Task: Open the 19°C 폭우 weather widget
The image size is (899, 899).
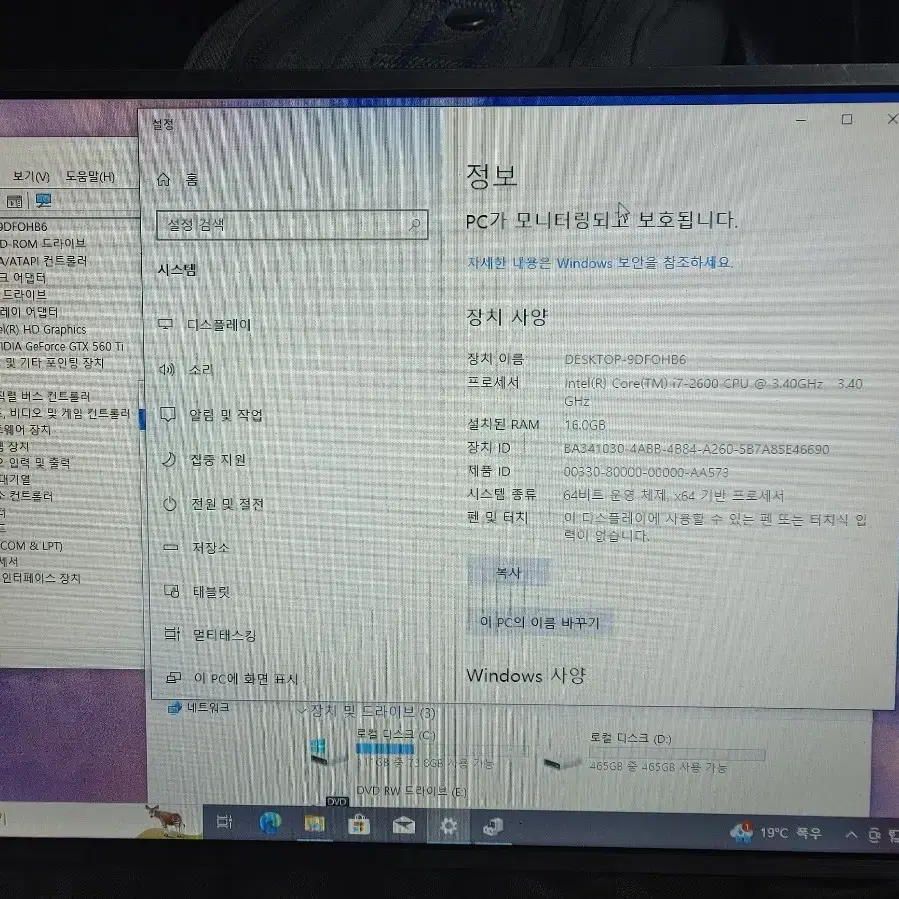Action: 776,832
